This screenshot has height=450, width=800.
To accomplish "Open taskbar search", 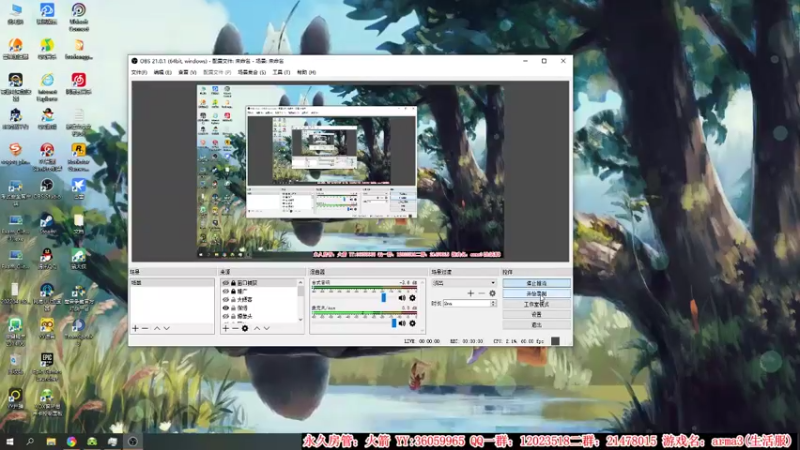I will point(30,441).
